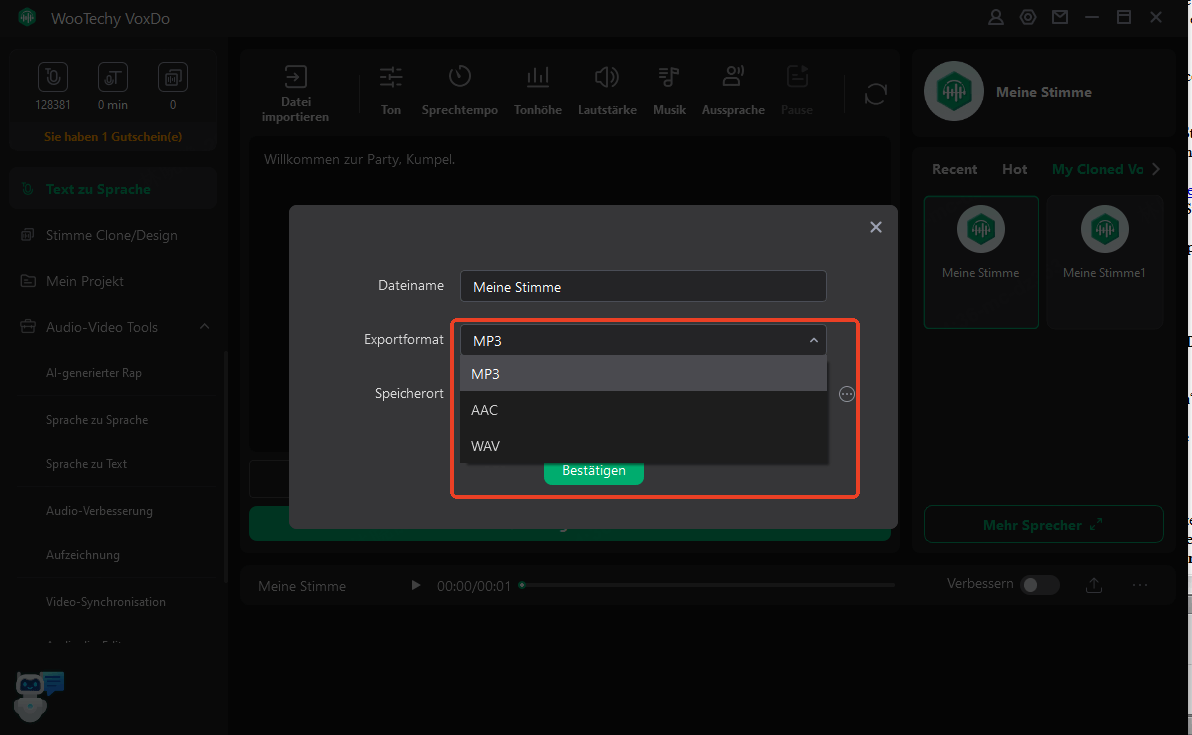Select the Sprechtempo speed tool
This screenshot has width=1192, height=735.
[459, 78]
